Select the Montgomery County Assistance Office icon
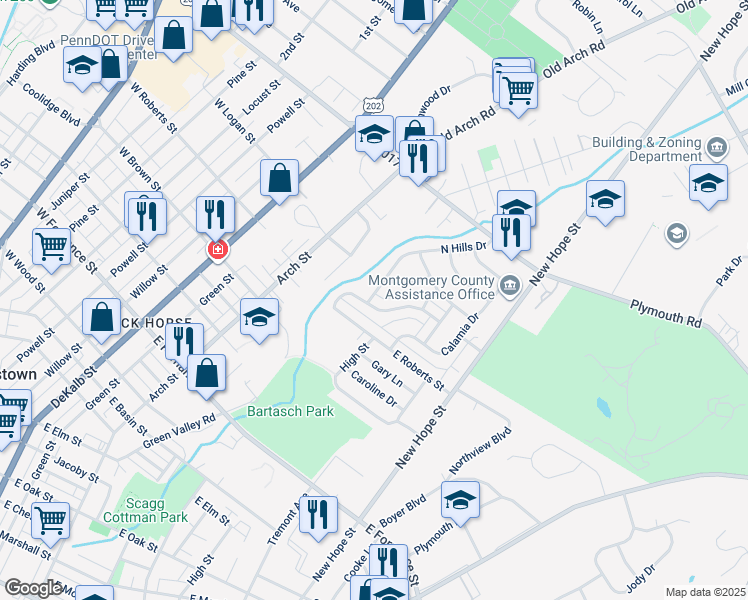This screenshot has width=748, height=600. [x=510, y=286]
